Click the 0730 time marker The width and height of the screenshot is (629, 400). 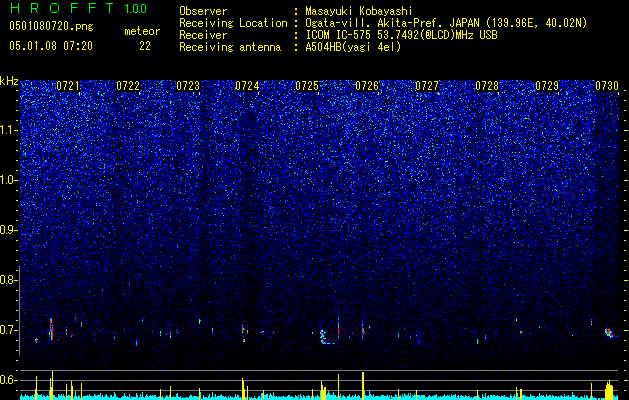point(607,86)
